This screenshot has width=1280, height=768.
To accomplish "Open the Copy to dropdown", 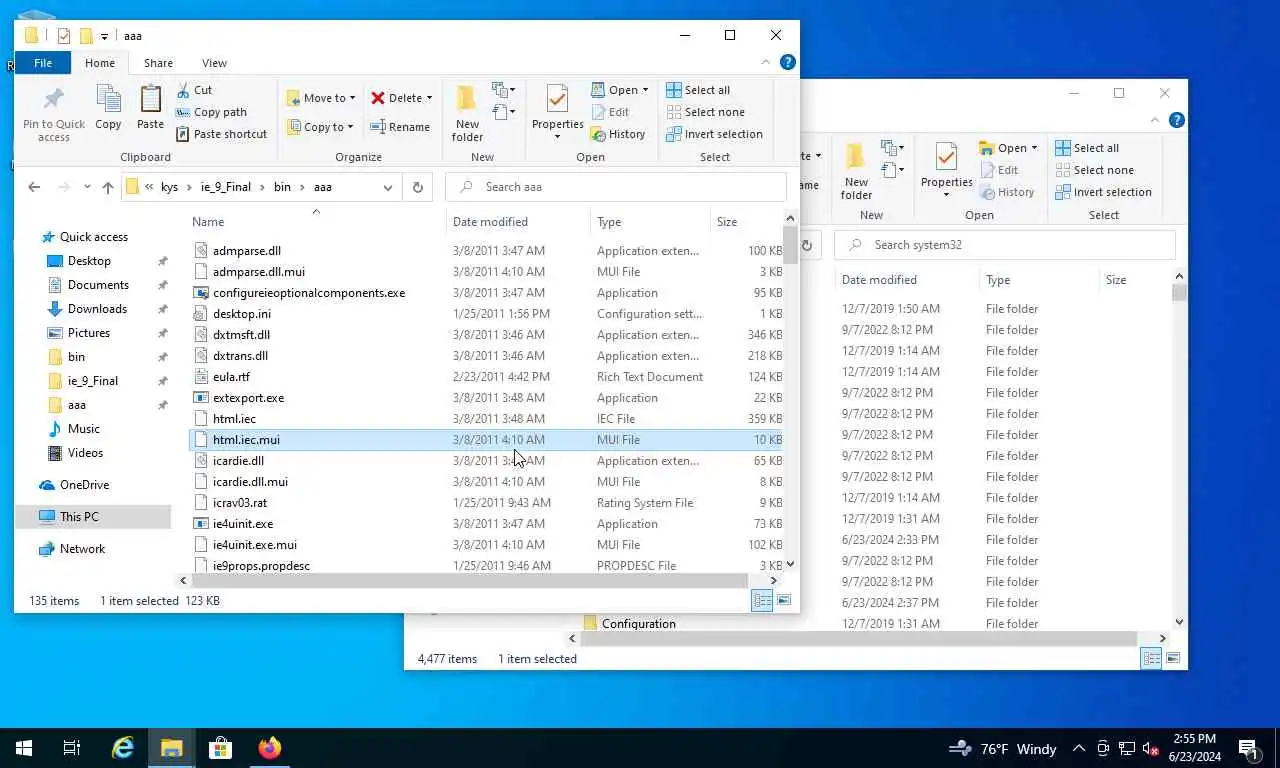I will click(x=321, y=127).
